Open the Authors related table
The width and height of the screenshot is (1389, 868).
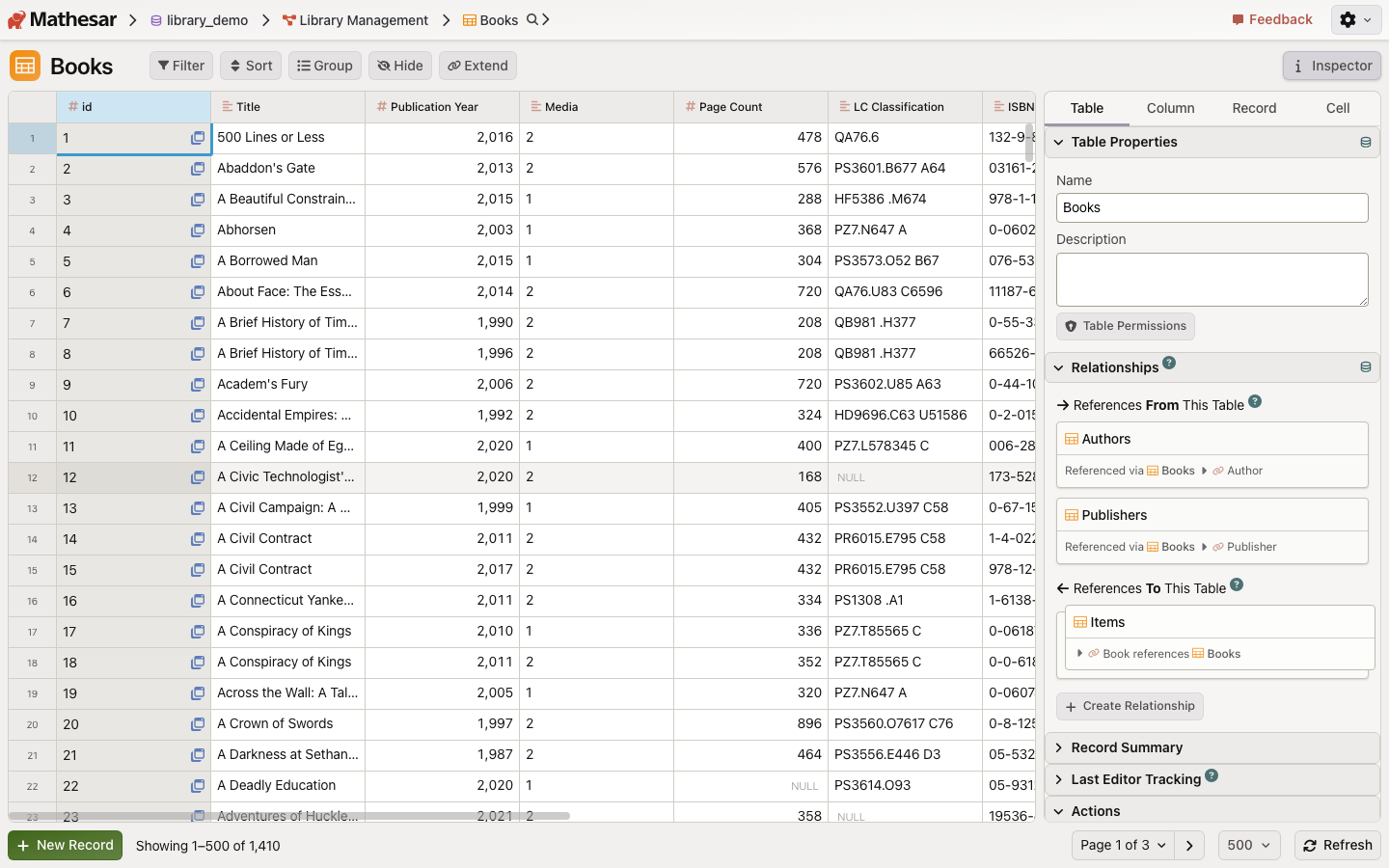(x=1212, y=439)
